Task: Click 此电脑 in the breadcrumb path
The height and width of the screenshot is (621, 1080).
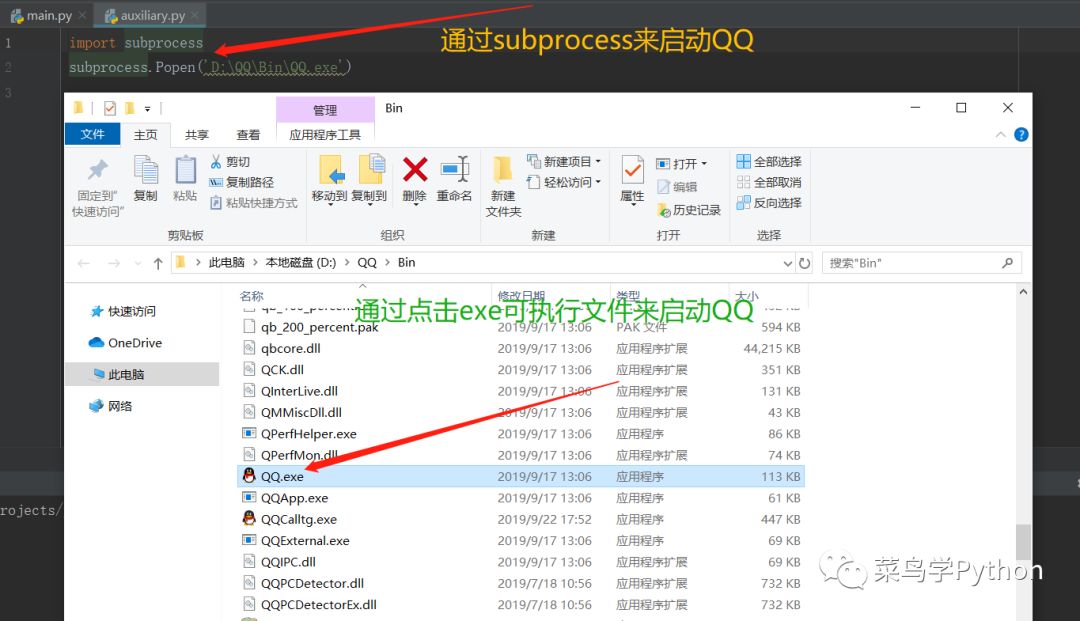Action: (x=227, y=262)
